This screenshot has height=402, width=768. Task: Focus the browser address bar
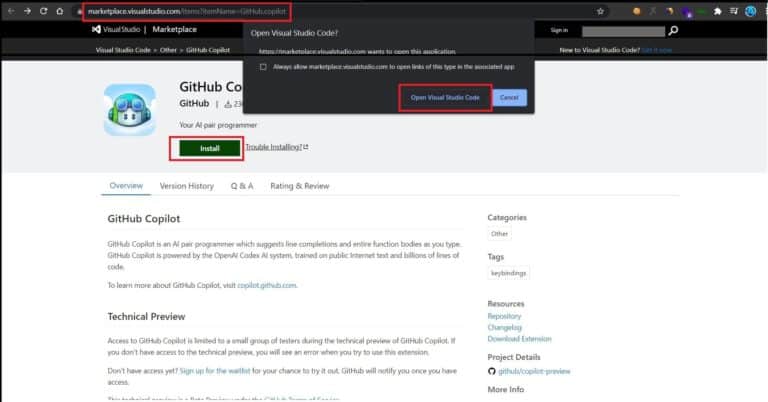[x=338, y=11]
